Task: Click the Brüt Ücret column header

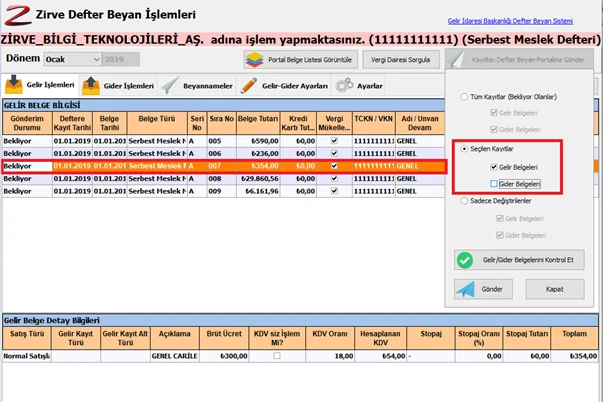Action: (x=224, y=338)
